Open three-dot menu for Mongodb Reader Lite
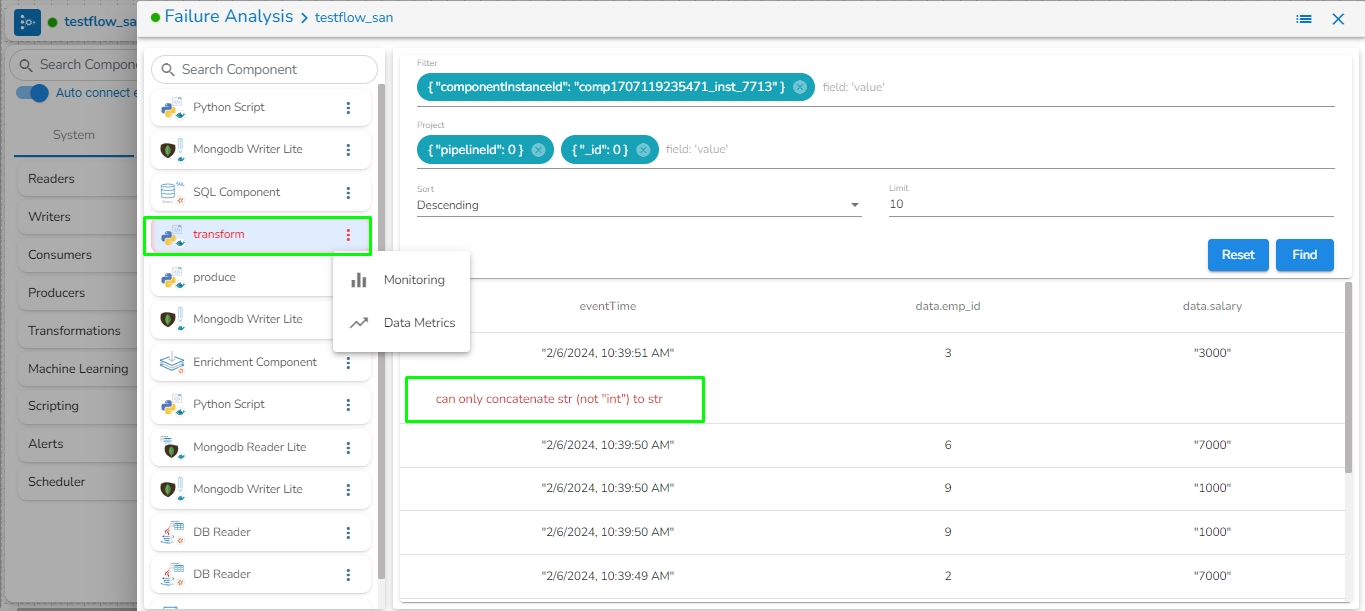The height and width of the screenshot is (611, 1365). (348, 447)
